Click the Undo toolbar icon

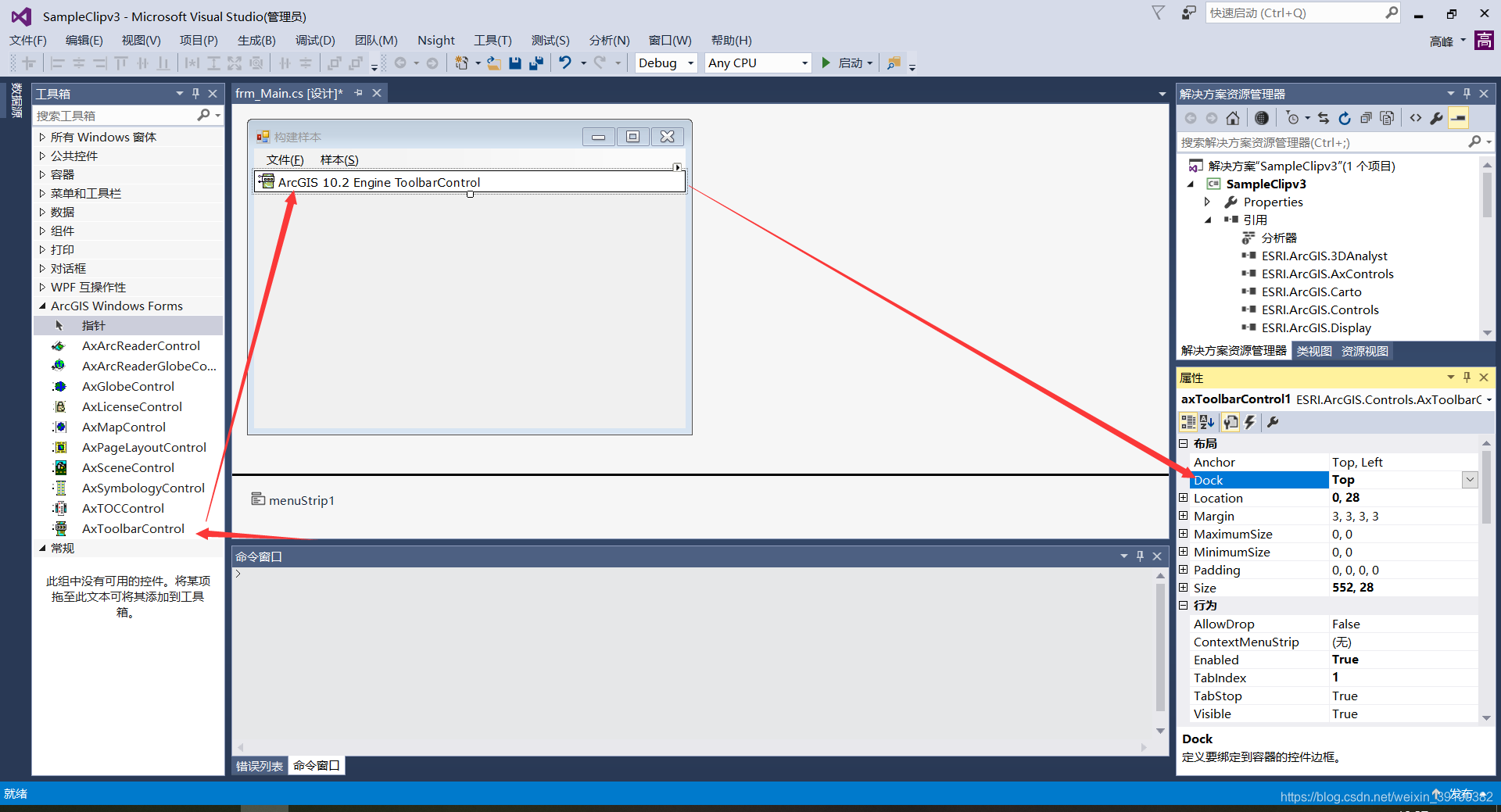[565, 63]
